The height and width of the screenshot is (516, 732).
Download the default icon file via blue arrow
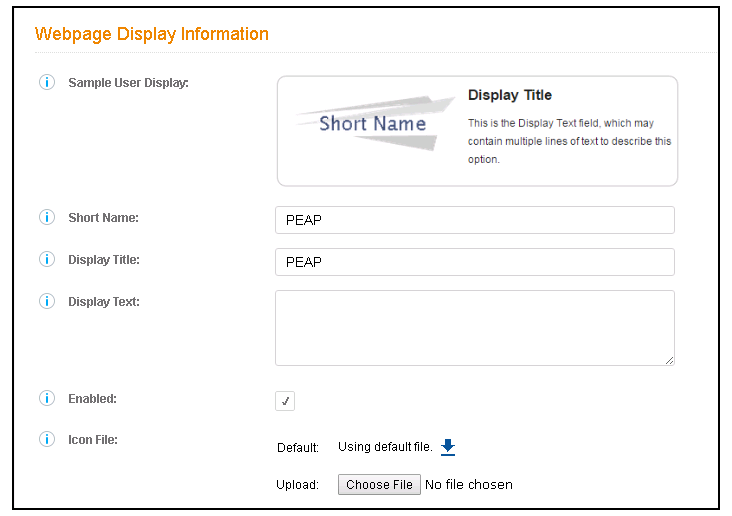[448, 447]
